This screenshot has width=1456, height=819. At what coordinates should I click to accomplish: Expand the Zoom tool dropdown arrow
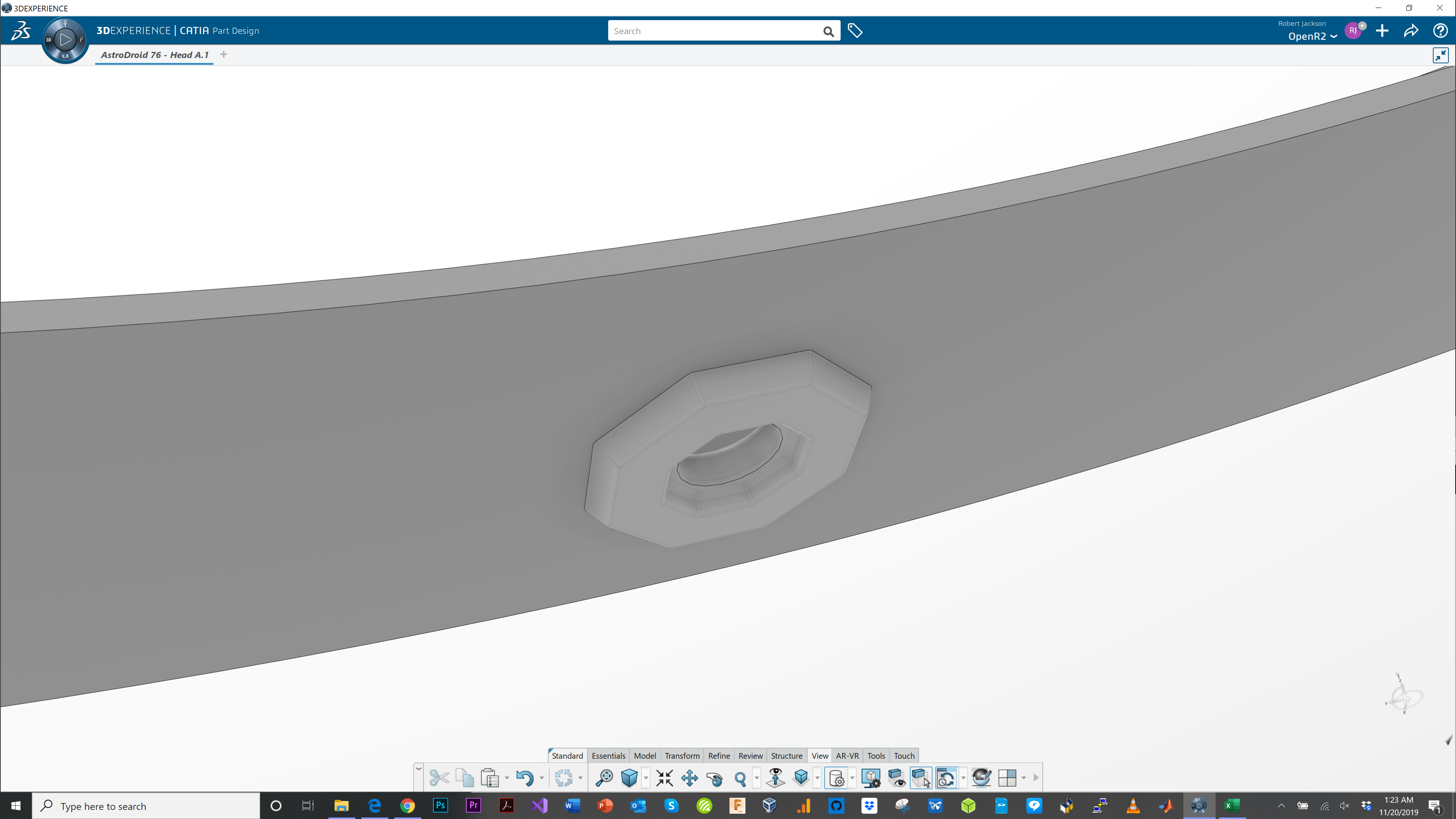(x=756, y=778)
